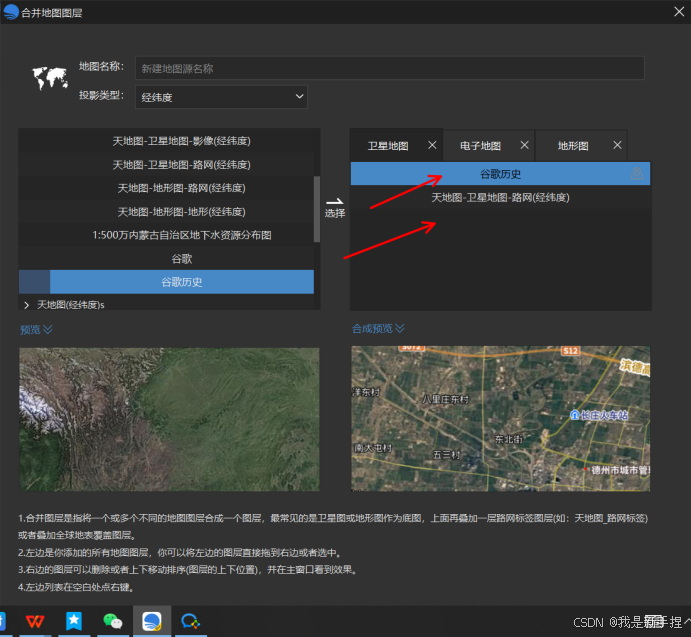The image size is (691, 637).
Task: Select 谷歌历史 in the right merged list
Action: [x=500, y=174]
